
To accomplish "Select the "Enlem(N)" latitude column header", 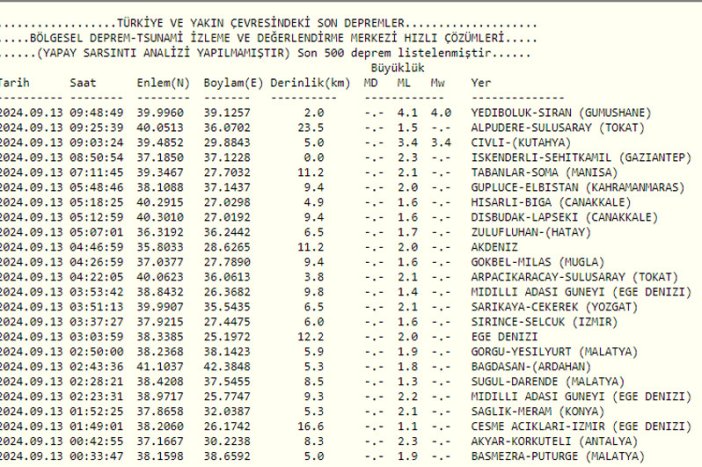I will click(x=161, y=83).
